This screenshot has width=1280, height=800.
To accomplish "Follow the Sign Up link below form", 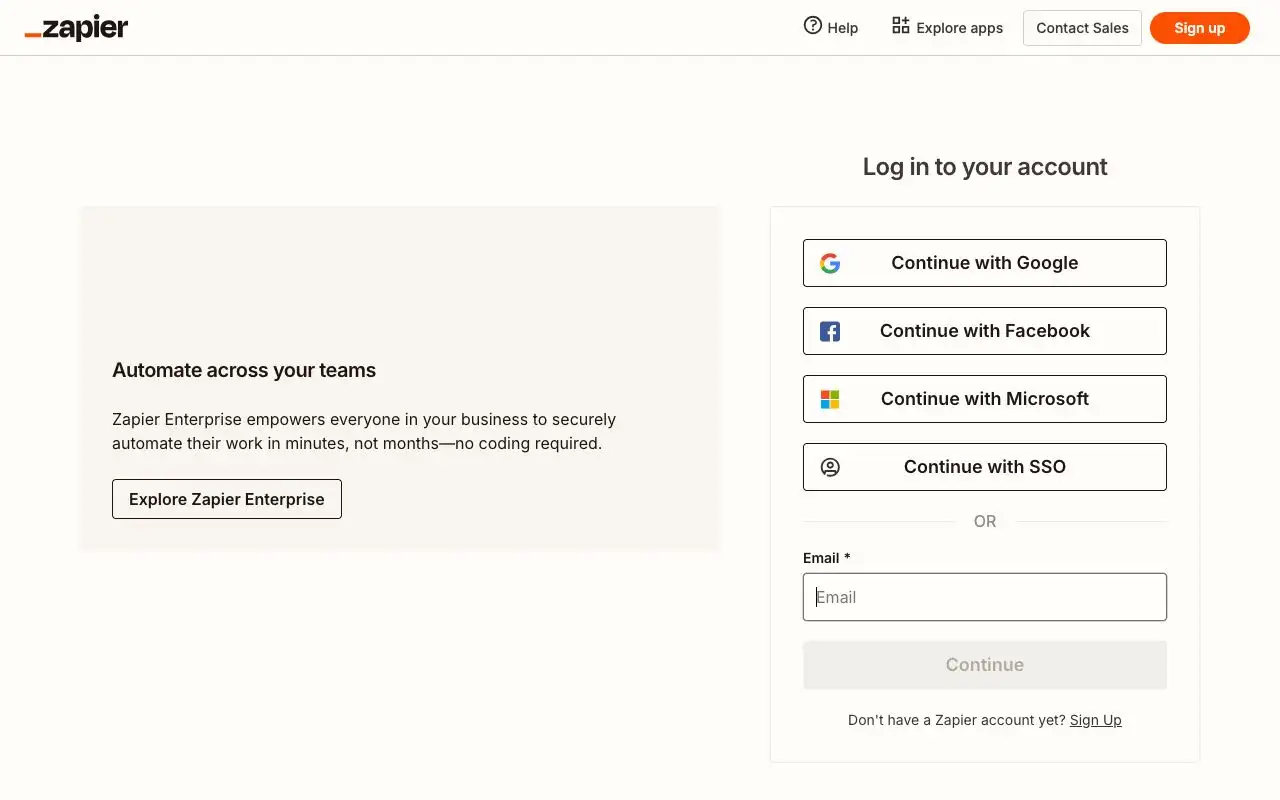I will [1096, 720].
